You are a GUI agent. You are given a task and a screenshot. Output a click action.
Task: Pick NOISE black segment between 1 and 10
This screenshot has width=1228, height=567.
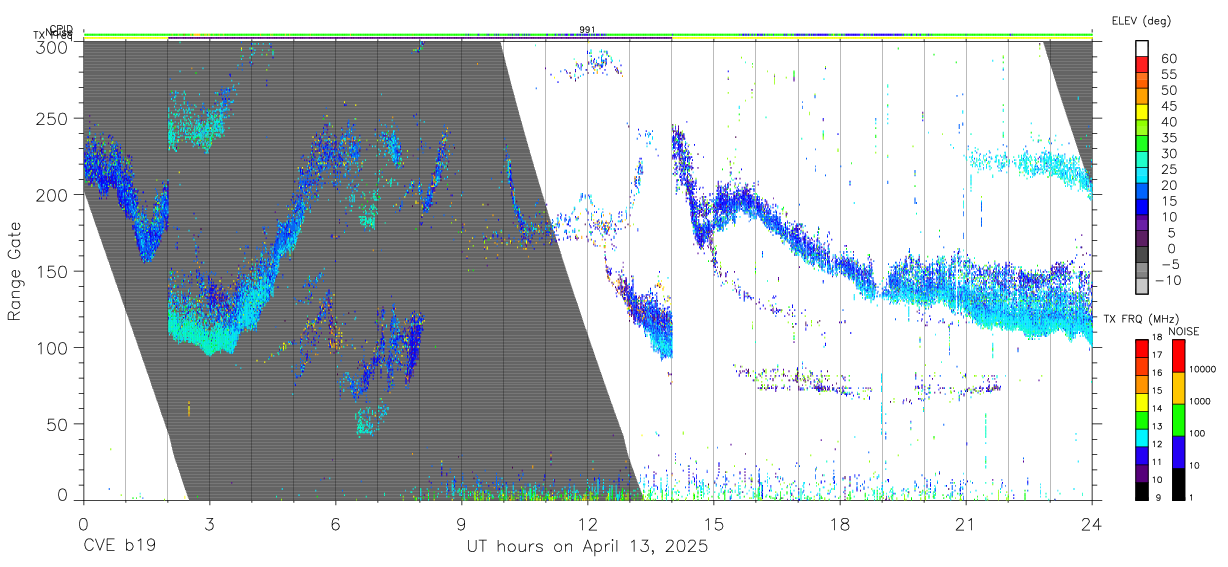coord(1178,483)
